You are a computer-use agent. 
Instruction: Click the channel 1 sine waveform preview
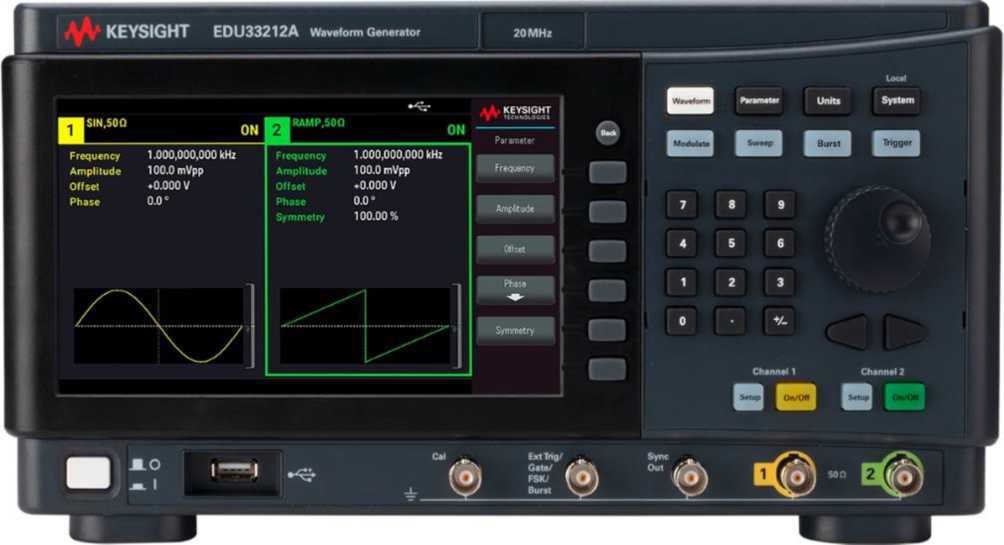pos(159,327)
